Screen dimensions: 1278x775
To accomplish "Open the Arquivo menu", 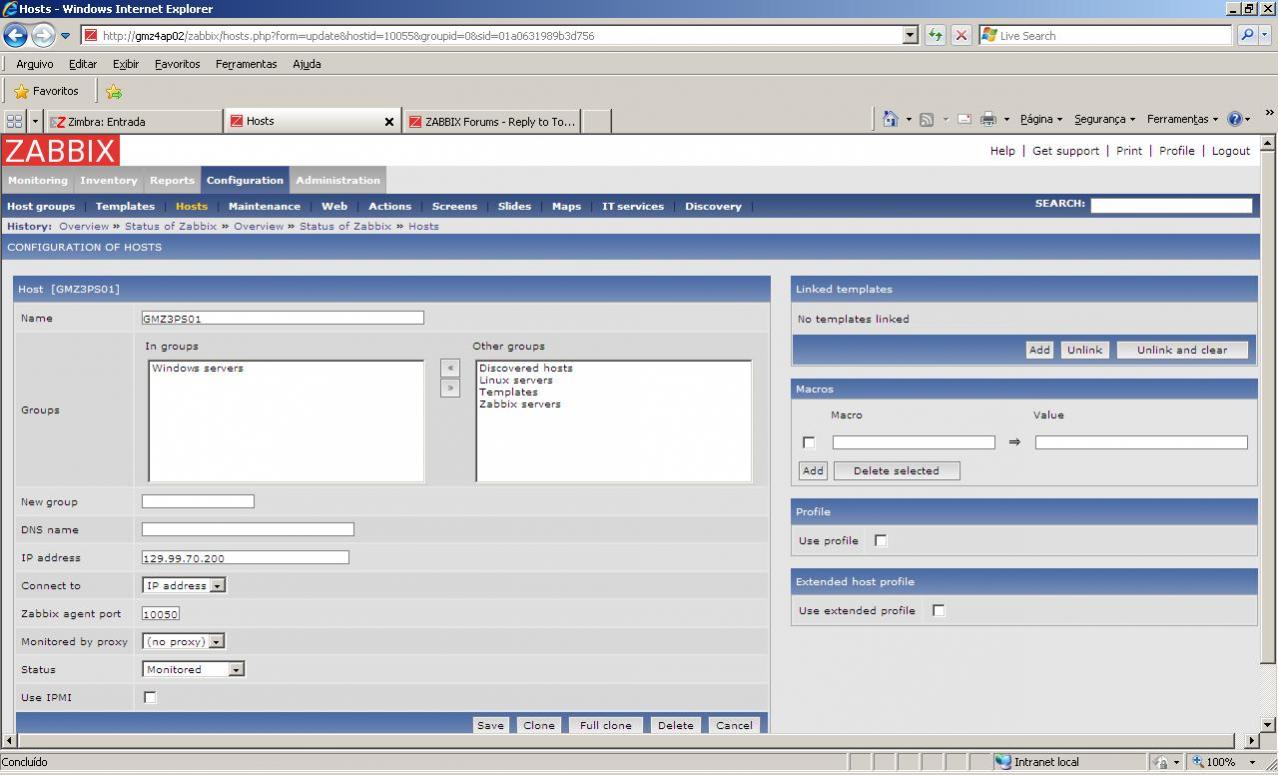I will (x=35, y=64).
